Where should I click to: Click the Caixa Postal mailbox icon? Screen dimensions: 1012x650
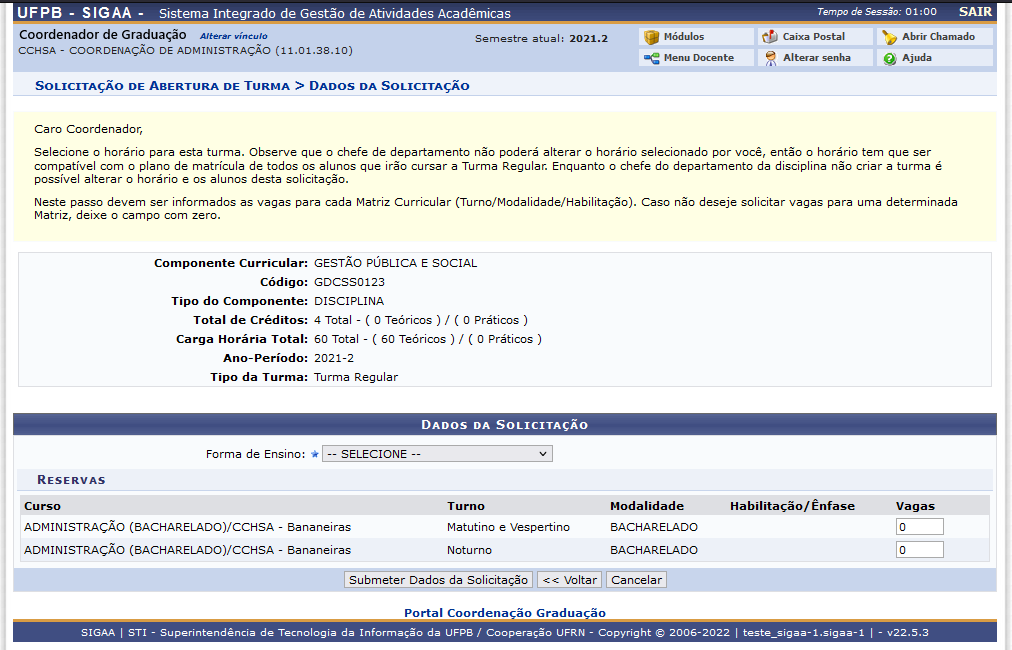pyautogui.click(x=769, y=37)
